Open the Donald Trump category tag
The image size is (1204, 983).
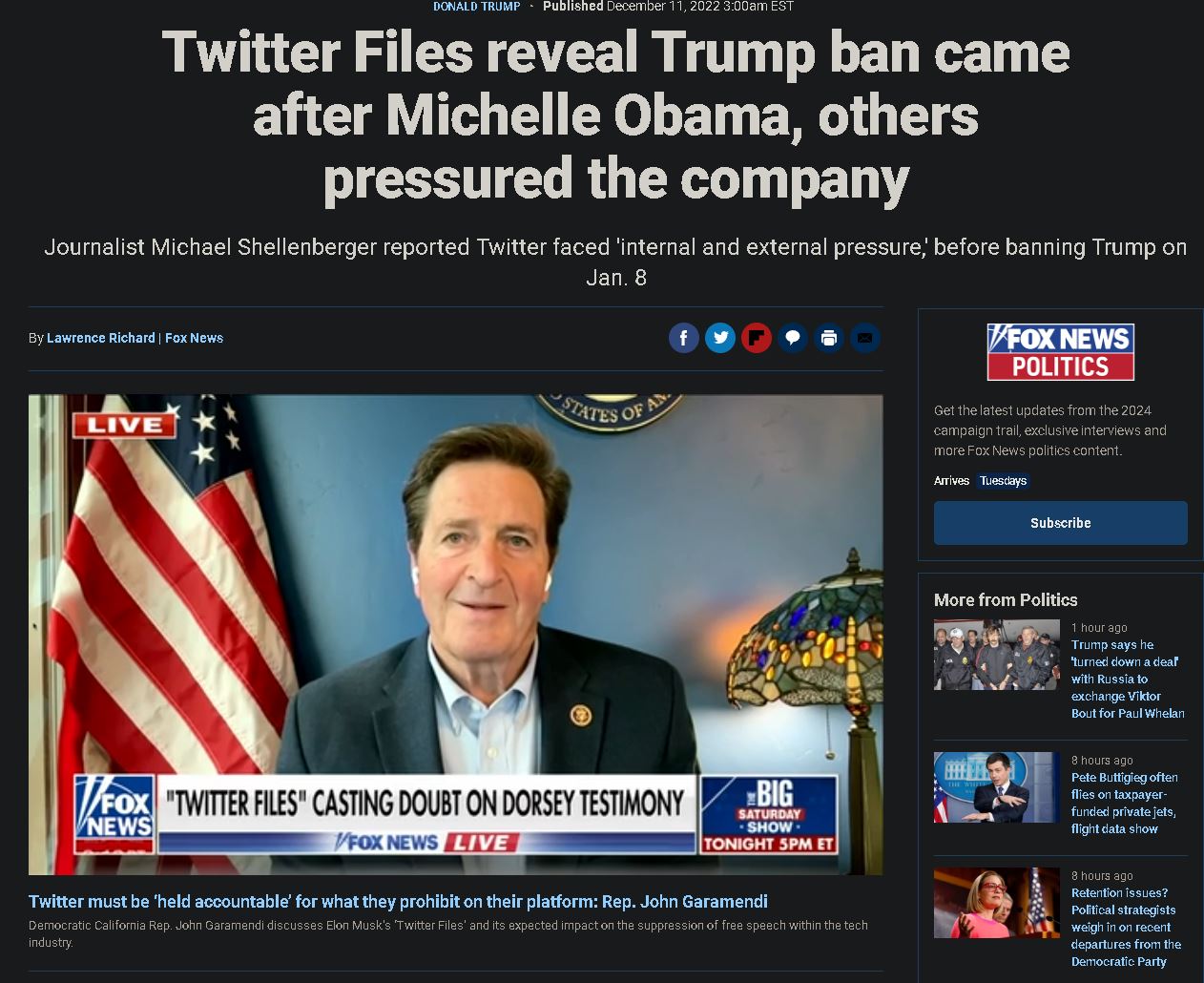pyautogui.click(x=477, y=7)
